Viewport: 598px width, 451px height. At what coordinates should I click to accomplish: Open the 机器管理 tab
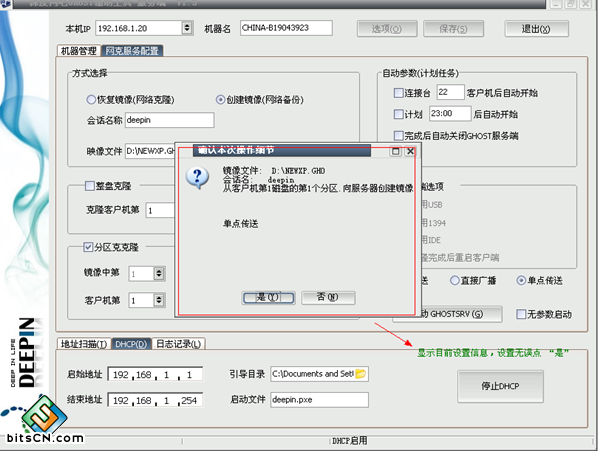pos(79,51)
